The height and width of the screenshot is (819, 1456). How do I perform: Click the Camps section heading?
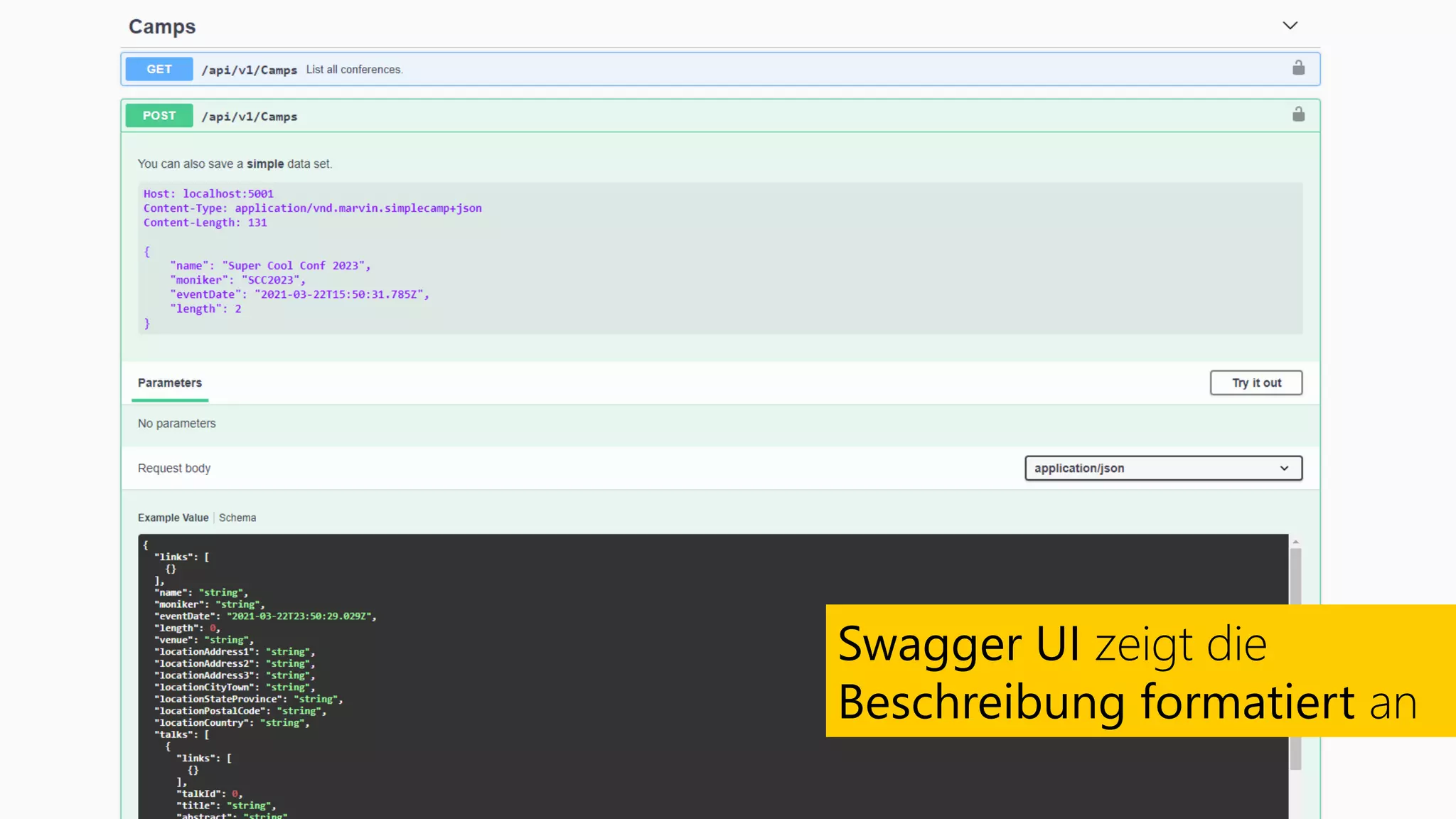[x=162, y=26]
